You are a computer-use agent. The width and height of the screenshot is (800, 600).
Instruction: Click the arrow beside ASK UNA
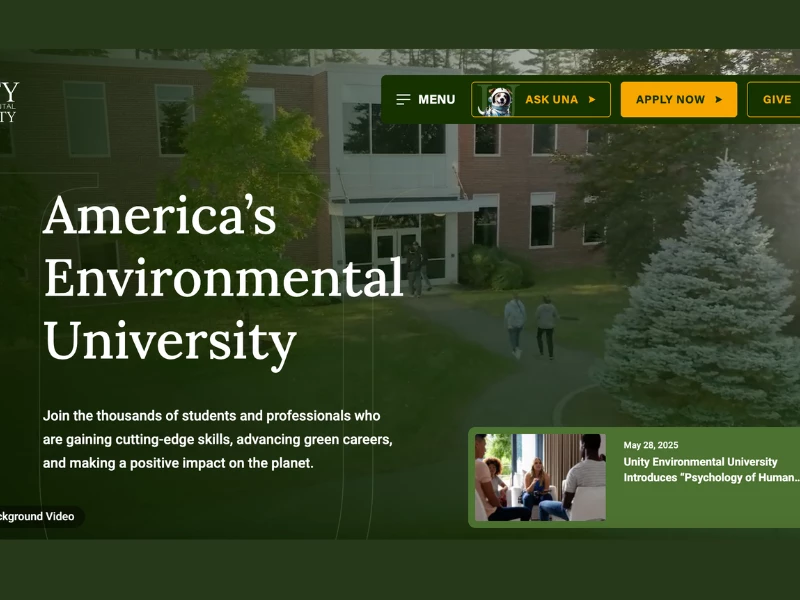tap(592, 99)
